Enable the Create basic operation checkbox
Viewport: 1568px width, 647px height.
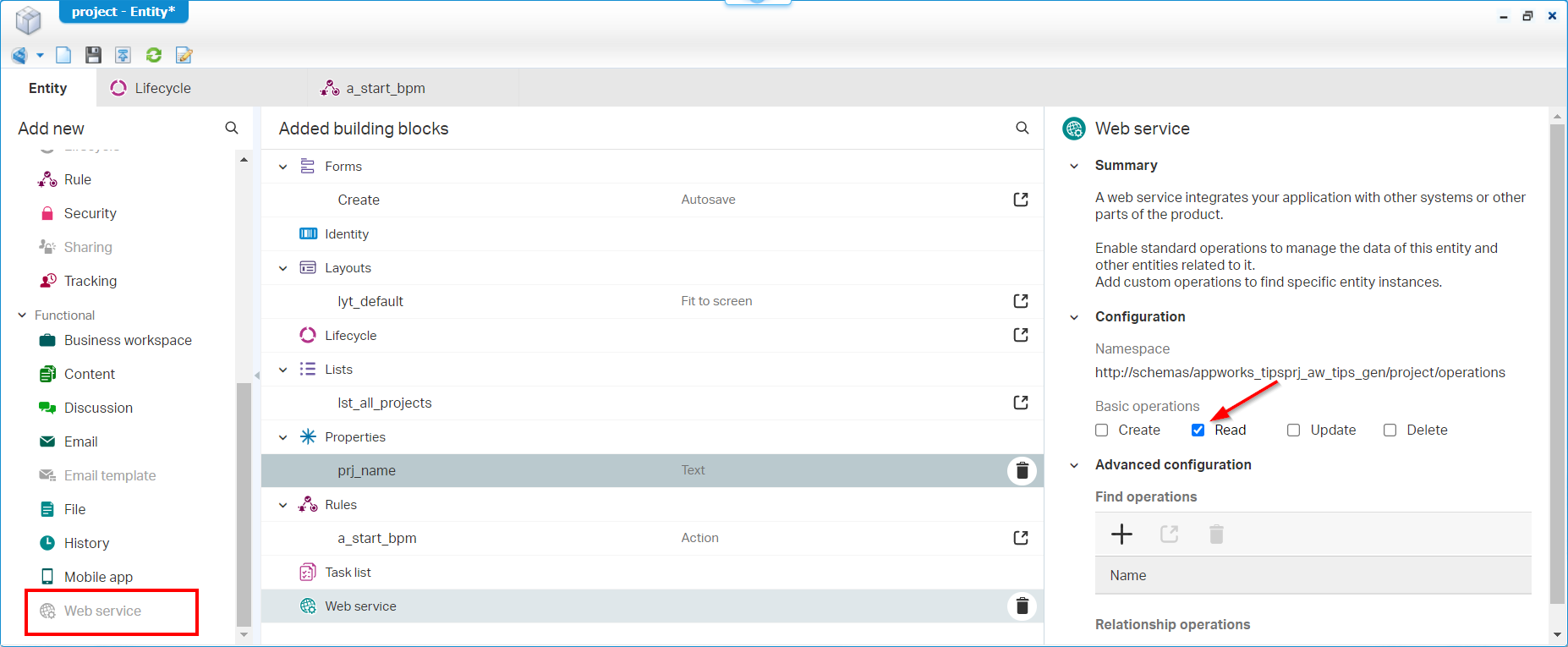tap(1101, 430)
